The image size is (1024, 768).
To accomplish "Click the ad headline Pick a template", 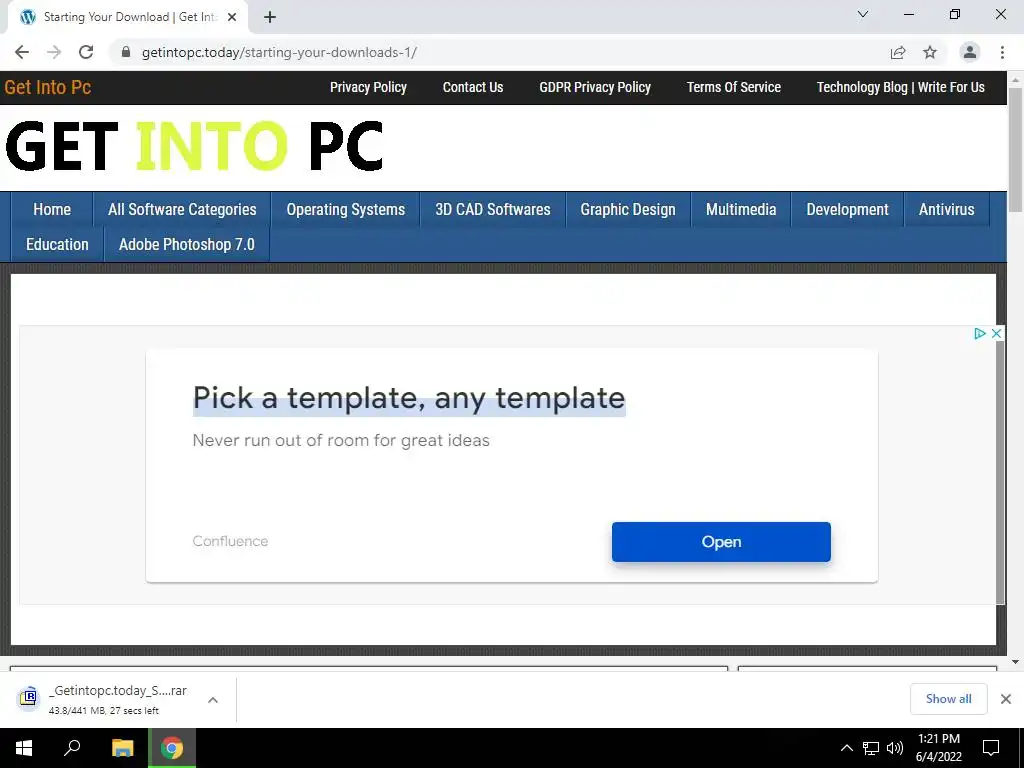I will pyautogui.click(x=409, y=398).
